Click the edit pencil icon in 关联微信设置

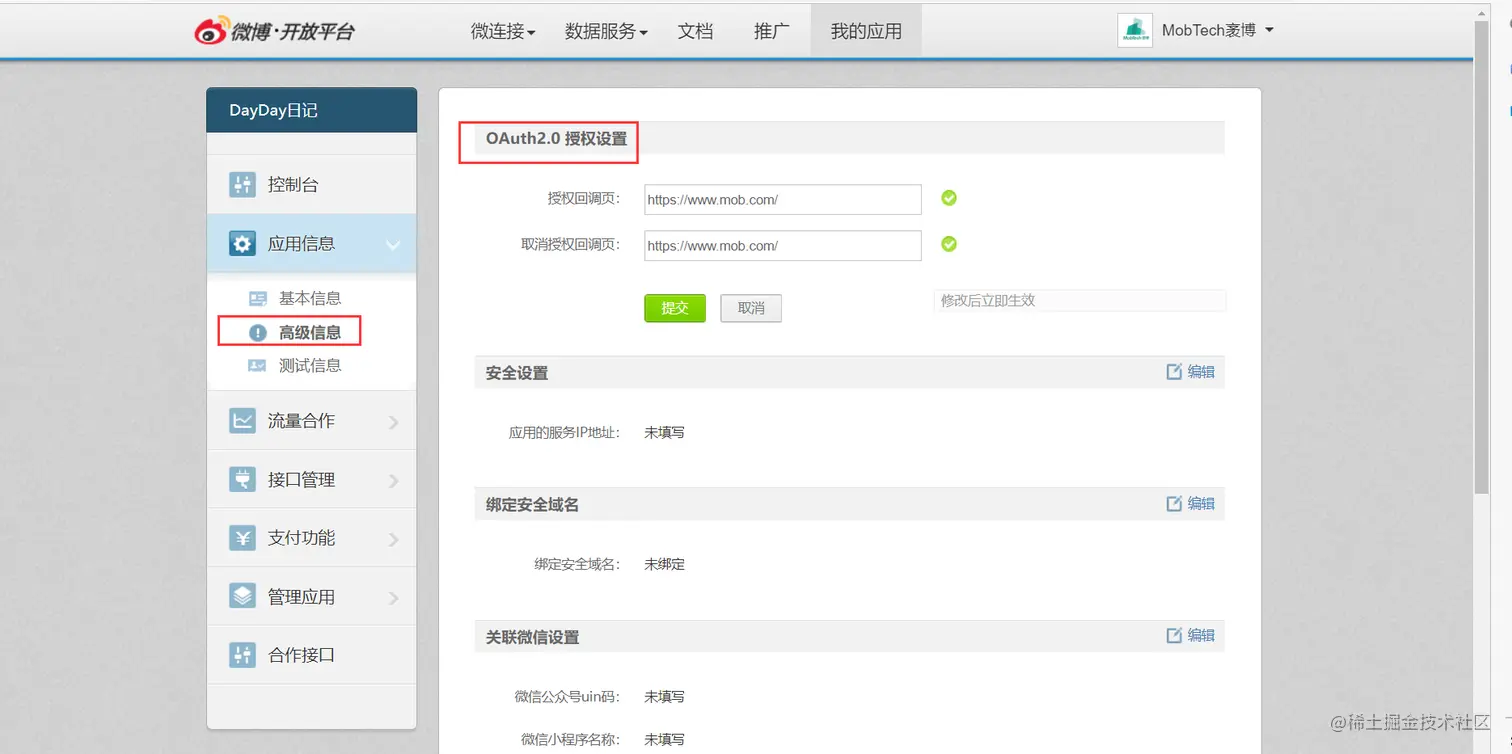pos(1174,636)
